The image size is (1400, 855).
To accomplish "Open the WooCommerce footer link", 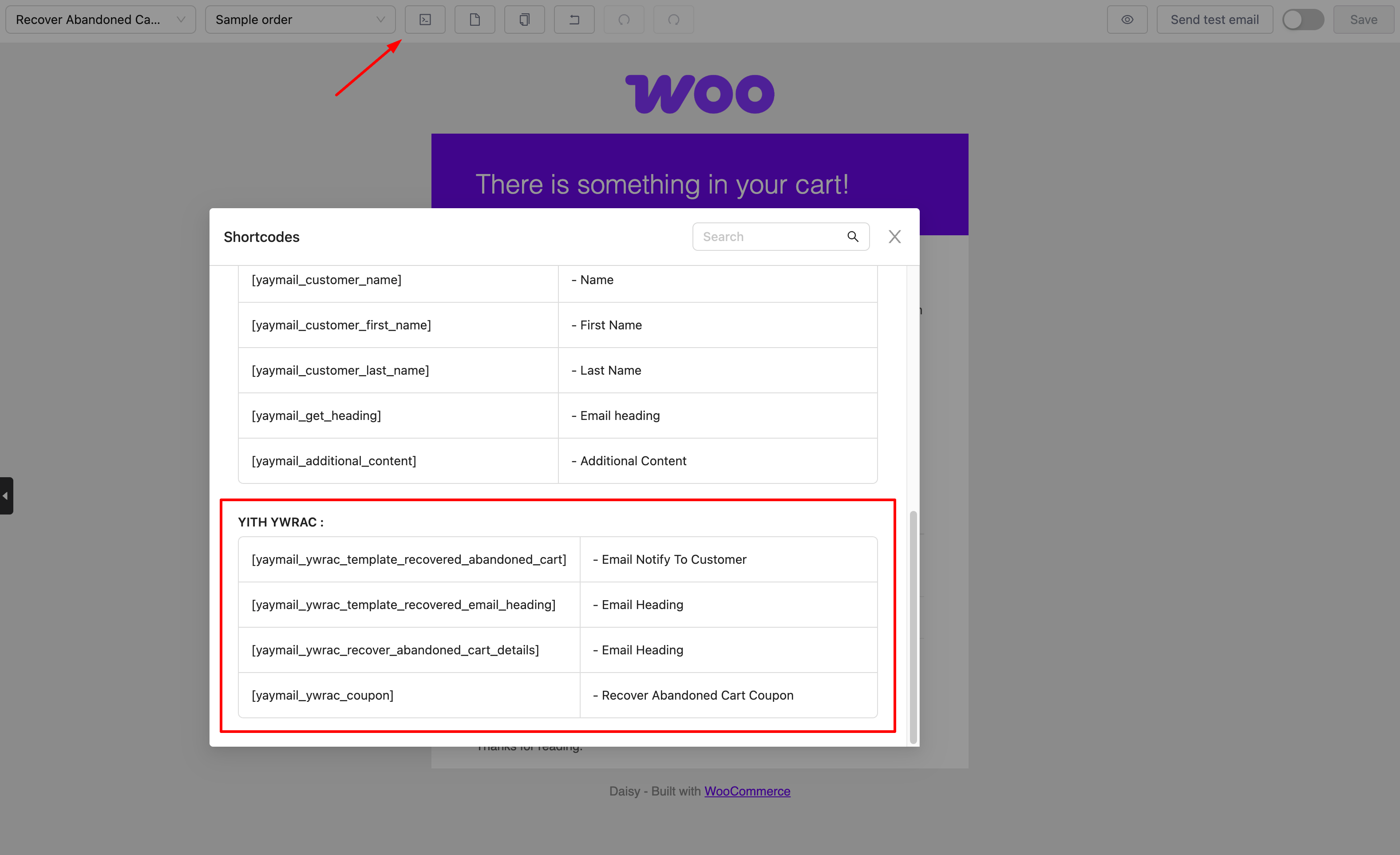I will tap(747, 791).
